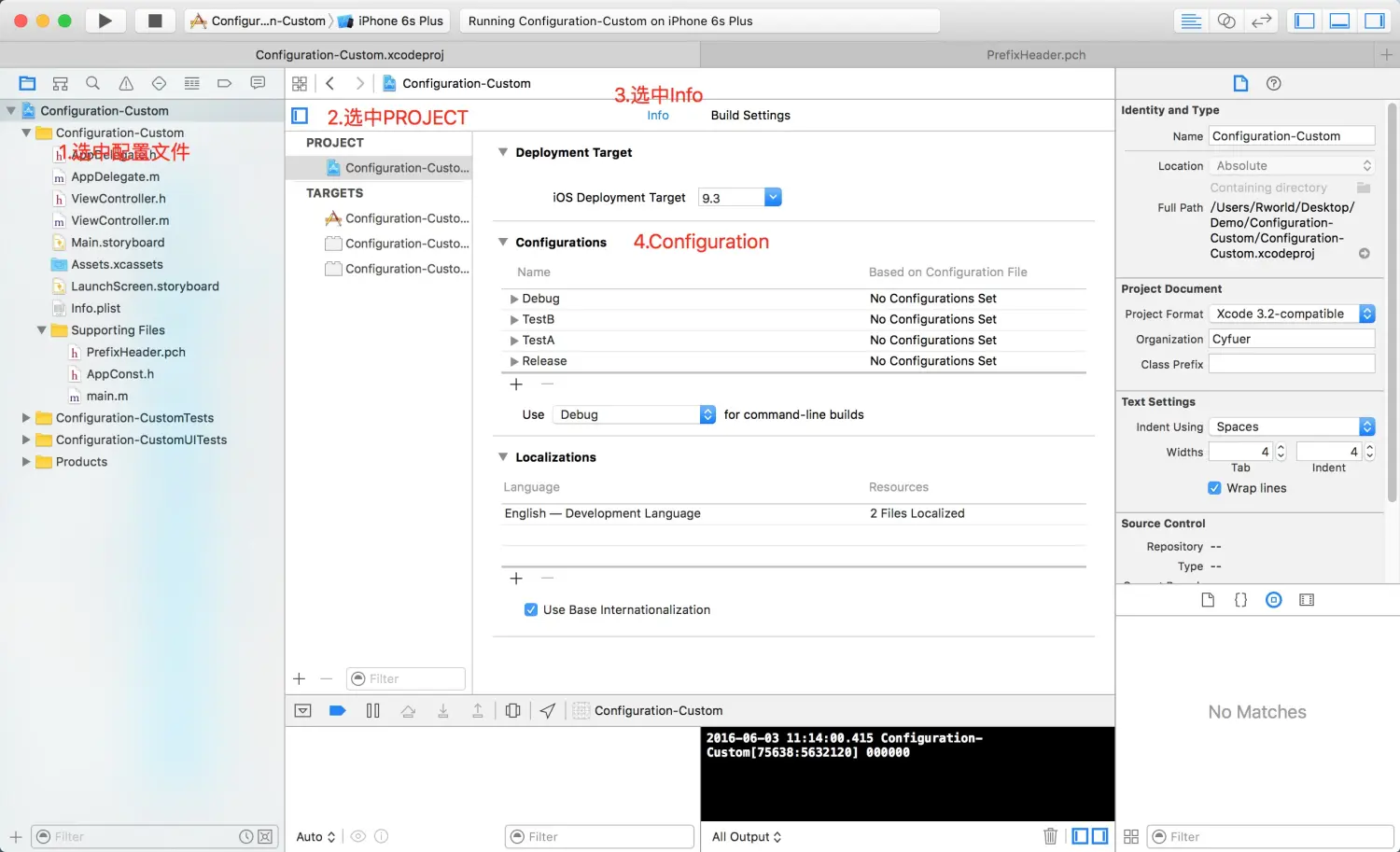Toggle the Navigator panel visibility
The height and width of the screenshot is (852, 1400).
point(1305,21)
